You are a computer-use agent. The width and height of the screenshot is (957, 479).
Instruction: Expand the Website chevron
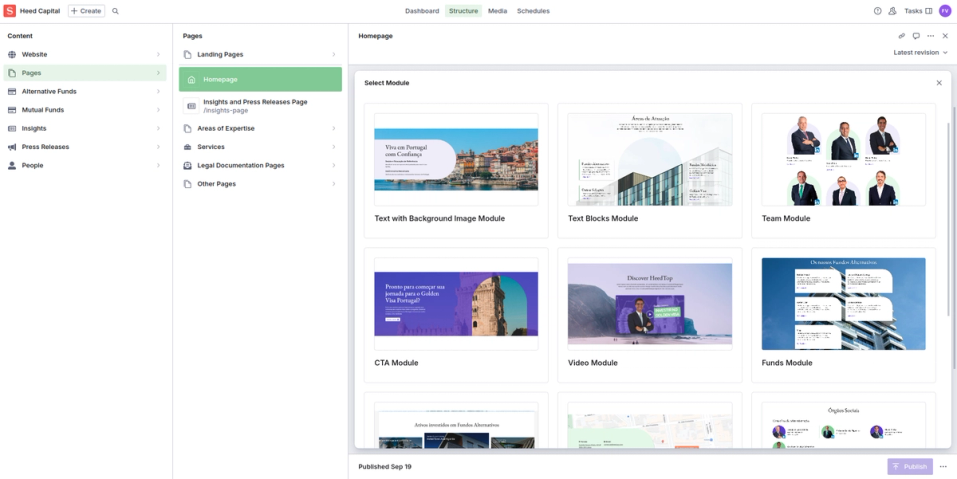[158, 54]
